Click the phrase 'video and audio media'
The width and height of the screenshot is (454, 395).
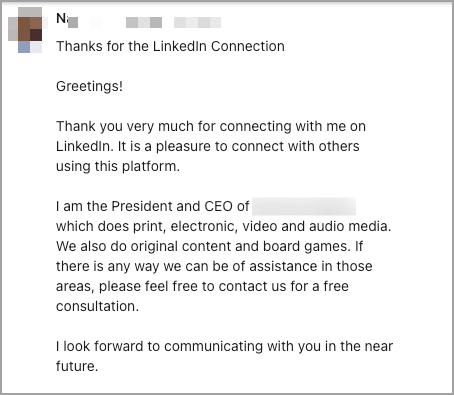pyautogui.click(x=316, y=226)
